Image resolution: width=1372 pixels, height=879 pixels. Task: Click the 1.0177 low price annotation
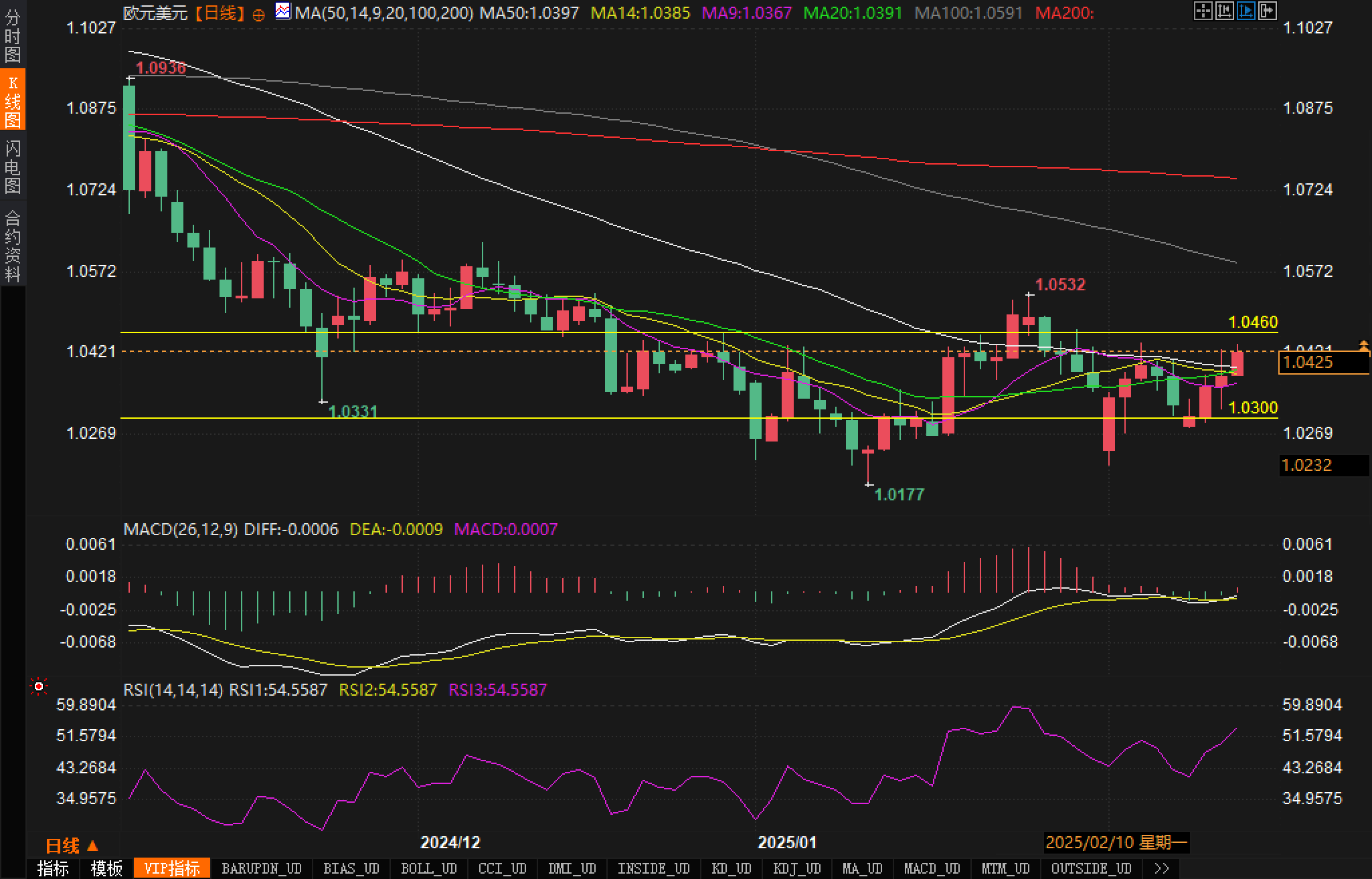click(x=899, y=494)
